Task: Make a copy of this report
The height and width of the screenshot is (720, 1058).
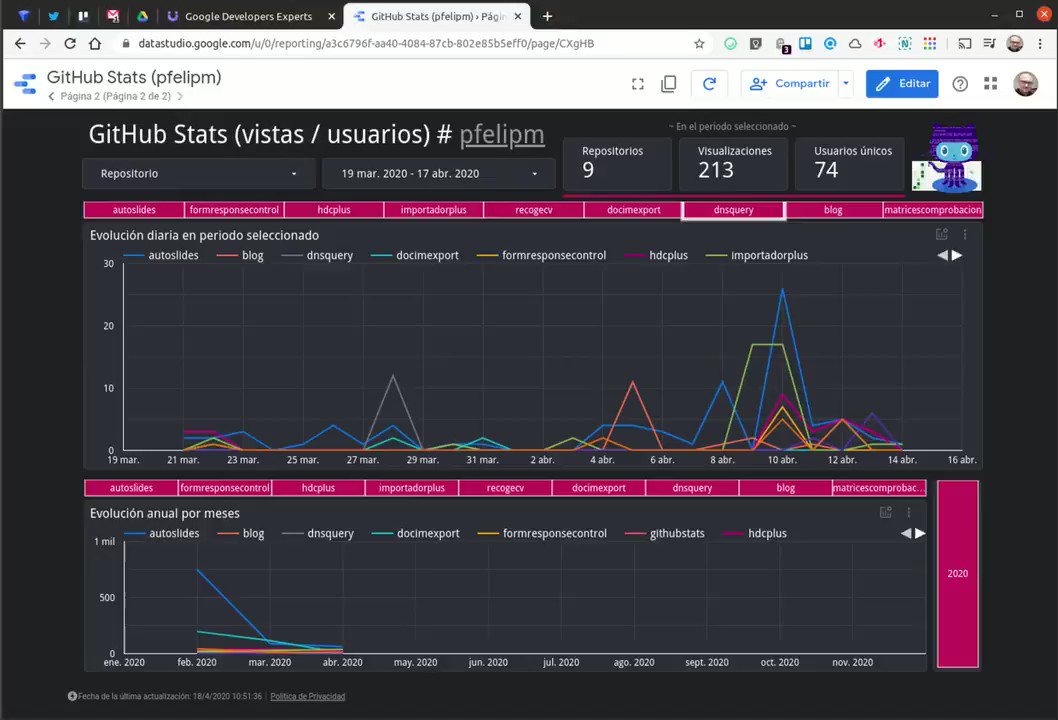Action: tap(669, 84)
